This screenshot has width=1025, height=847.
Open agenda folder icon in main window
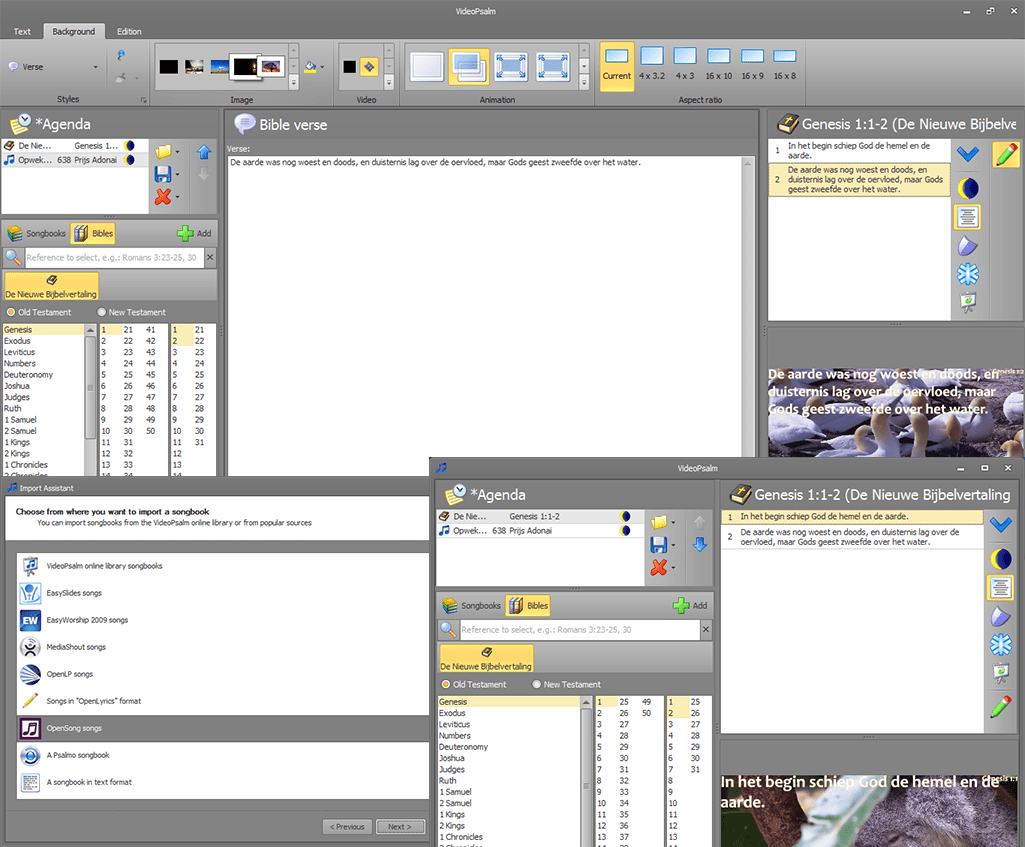pyautogui.click(x=163, y=152)
